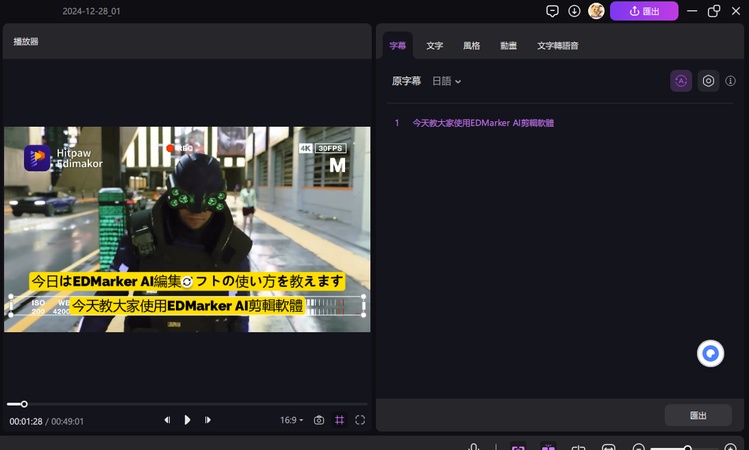The height and width of the screenshot is (450, 749).
Task: Click the 原字幕 label
Action: click(x=406, y=81)
